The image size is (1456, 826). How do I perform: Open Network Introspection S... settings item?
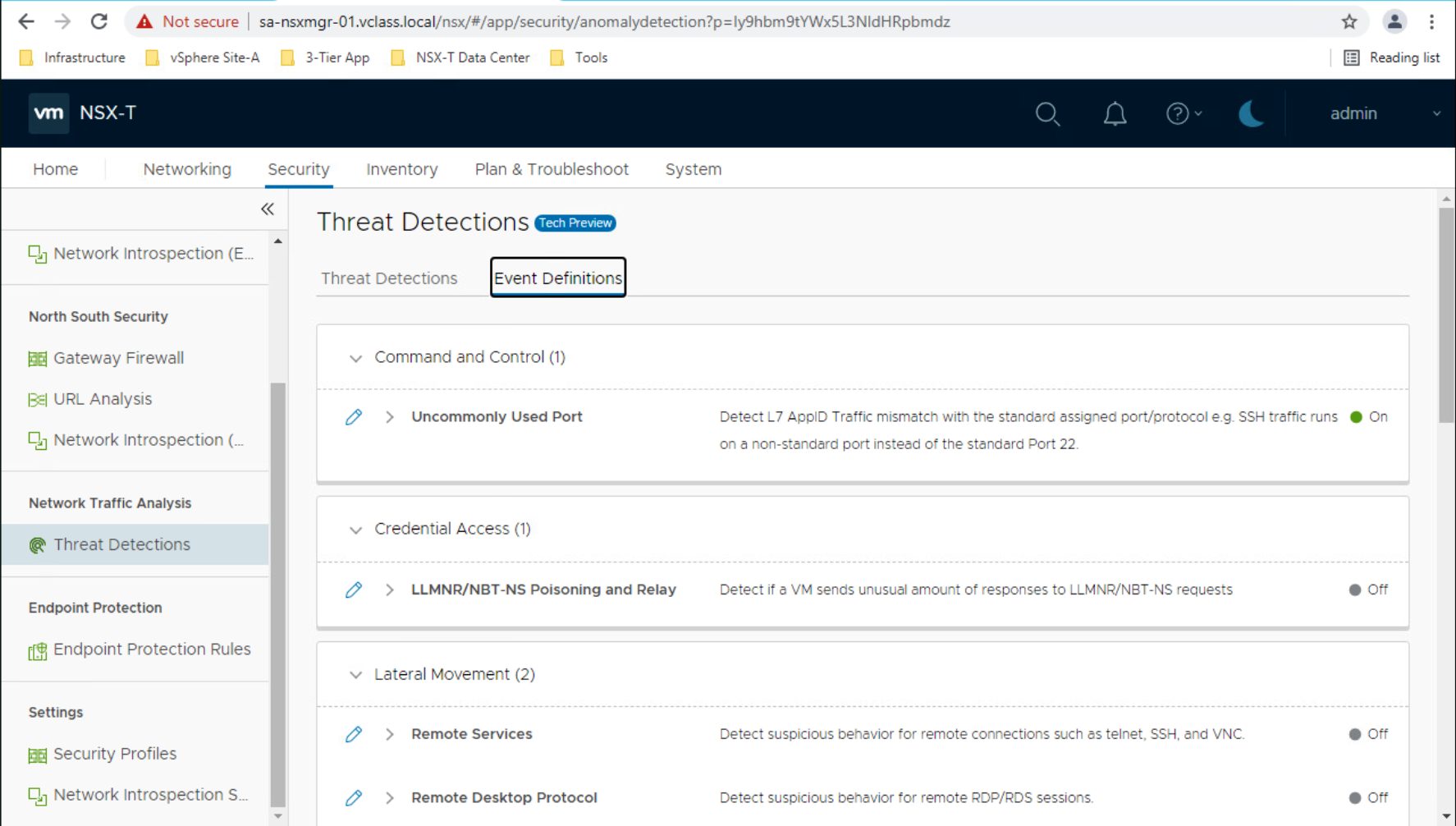138,795
